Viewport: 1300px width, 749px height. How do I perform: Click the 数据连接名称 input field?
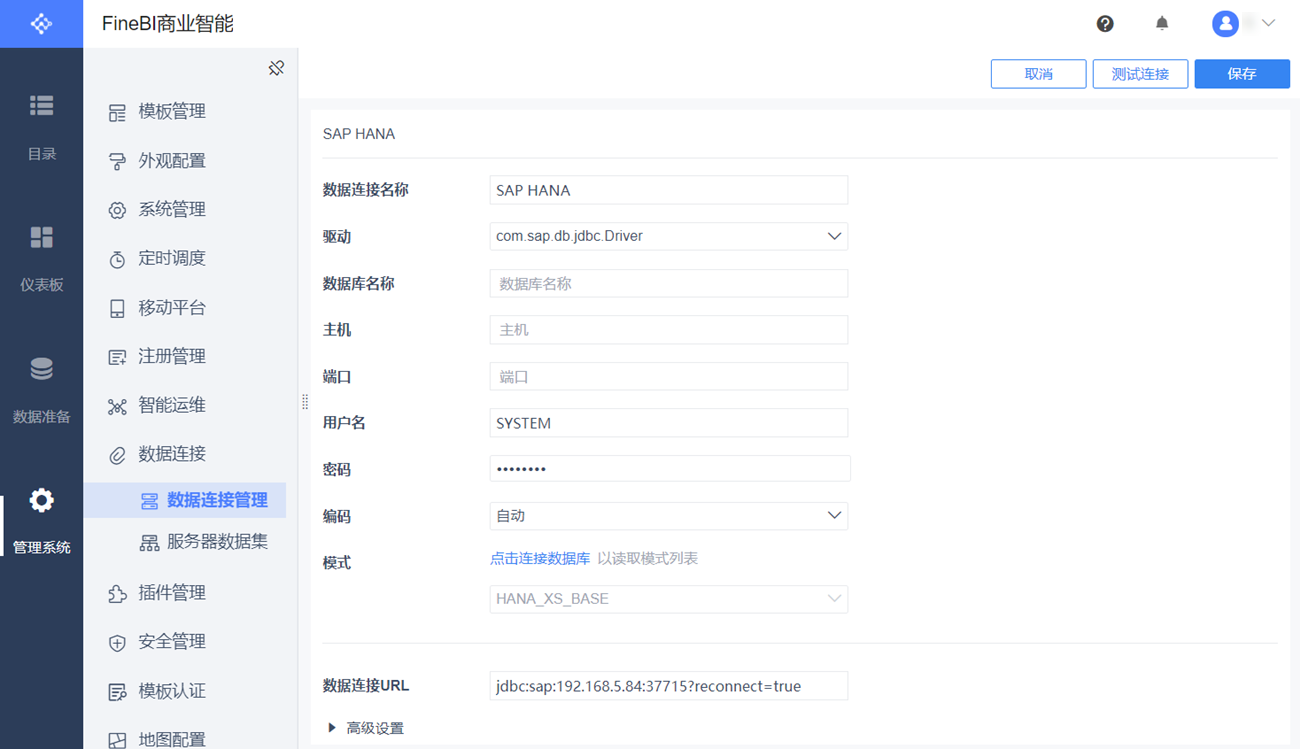click(669, 190)
